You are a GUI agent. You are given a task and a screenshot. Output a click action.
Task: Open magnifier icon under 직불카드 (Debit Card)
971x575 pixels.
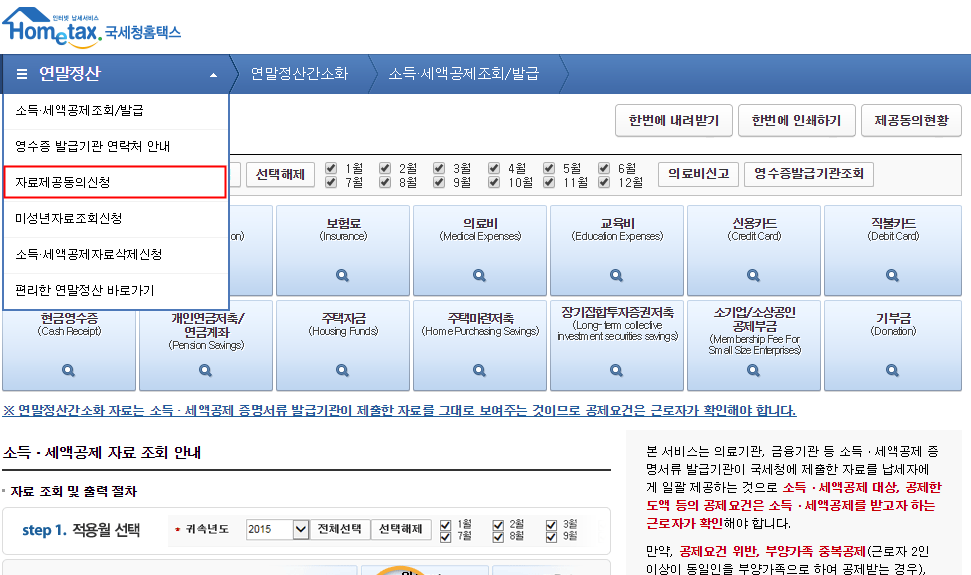click(x=892, y=275)
